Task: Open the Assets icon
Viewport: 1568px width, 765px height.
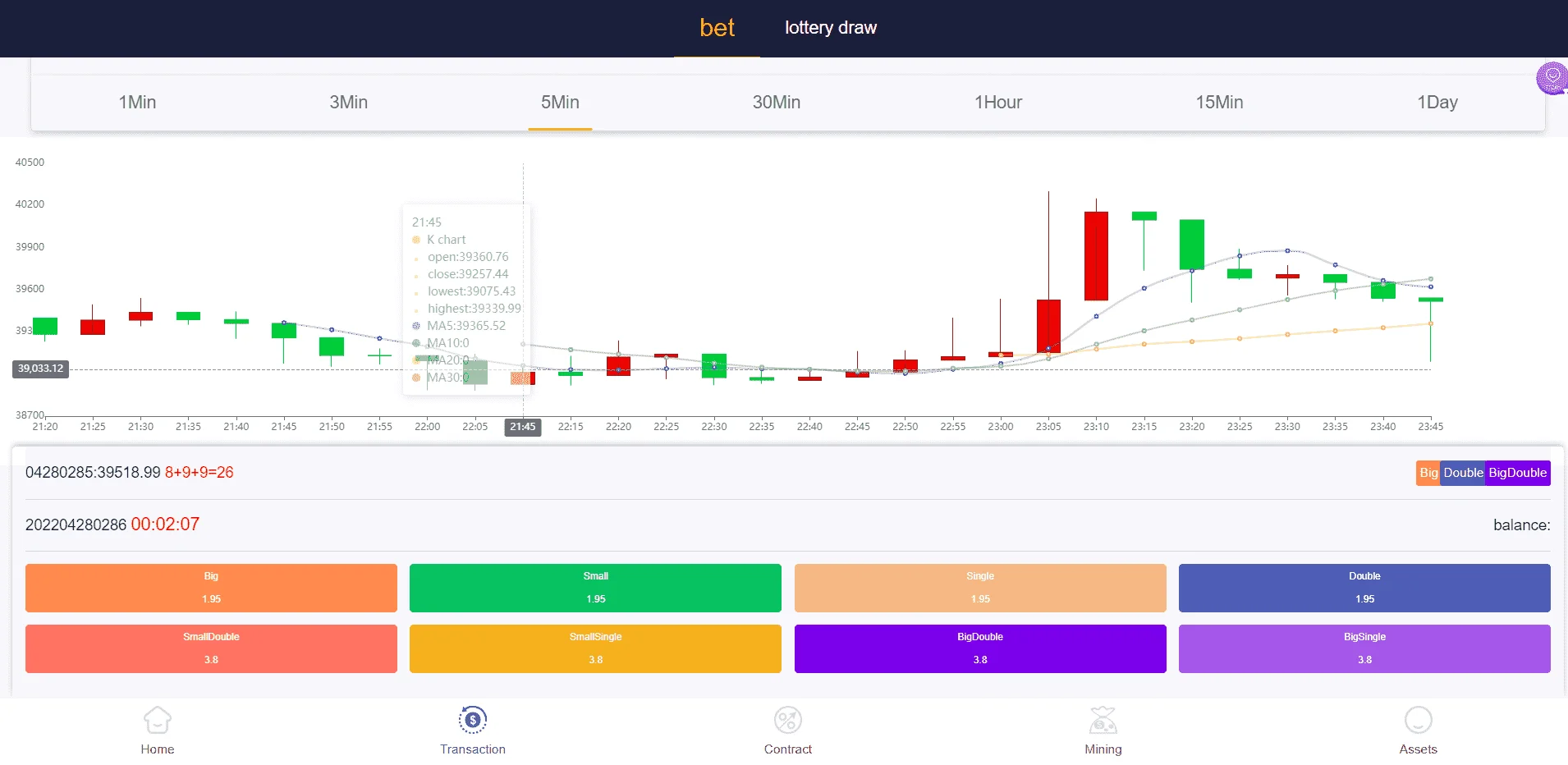Action: (x=1419, y=721)
